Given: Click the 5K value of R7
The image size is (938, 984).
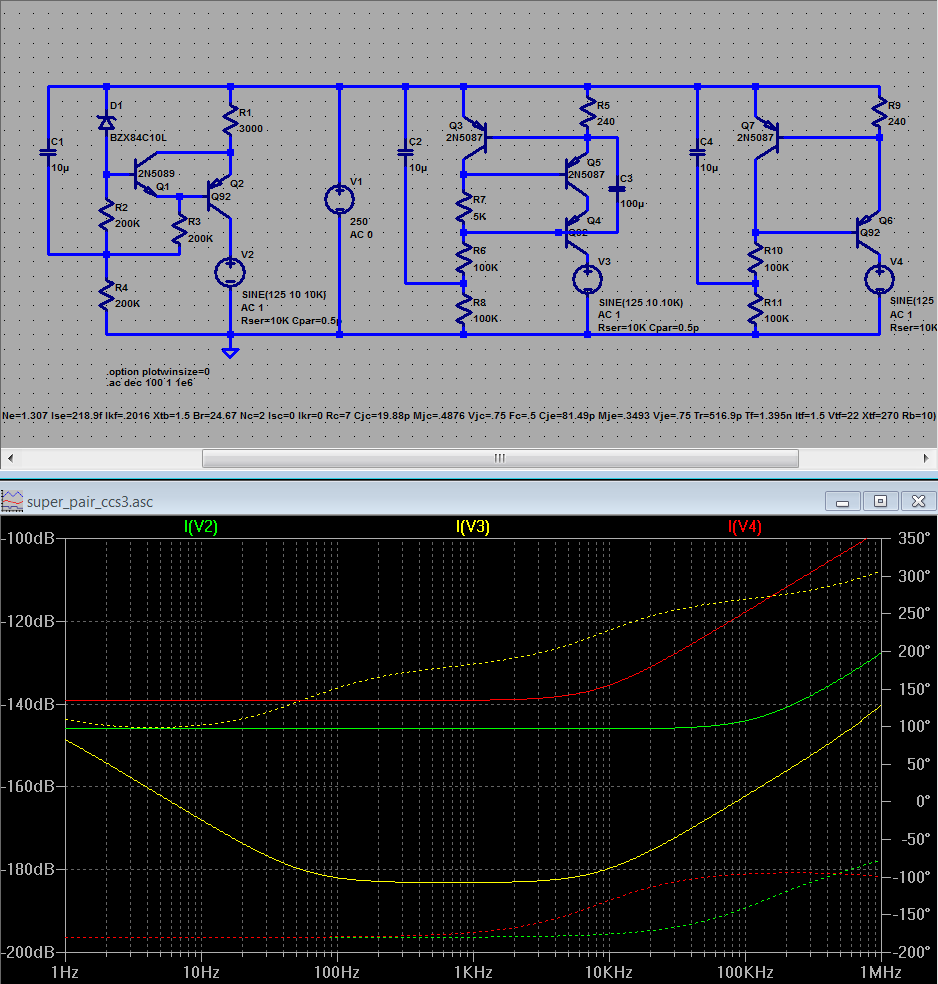Looking at the screenshot, I should 479,217.
